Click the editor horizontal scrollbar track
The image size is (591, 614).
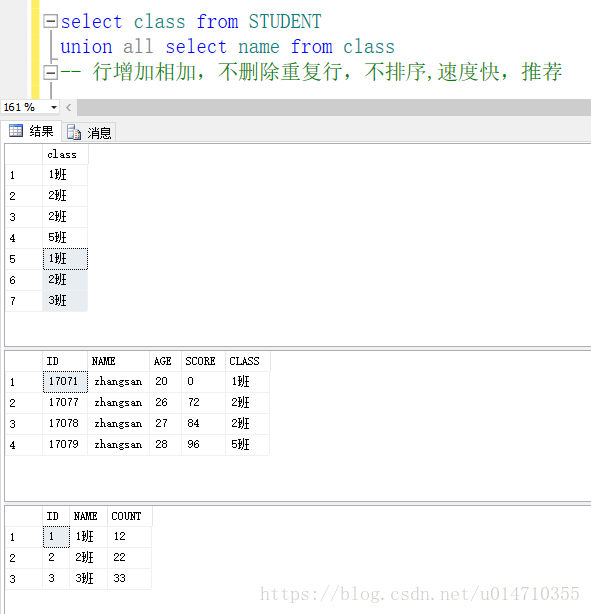[334, 107]
